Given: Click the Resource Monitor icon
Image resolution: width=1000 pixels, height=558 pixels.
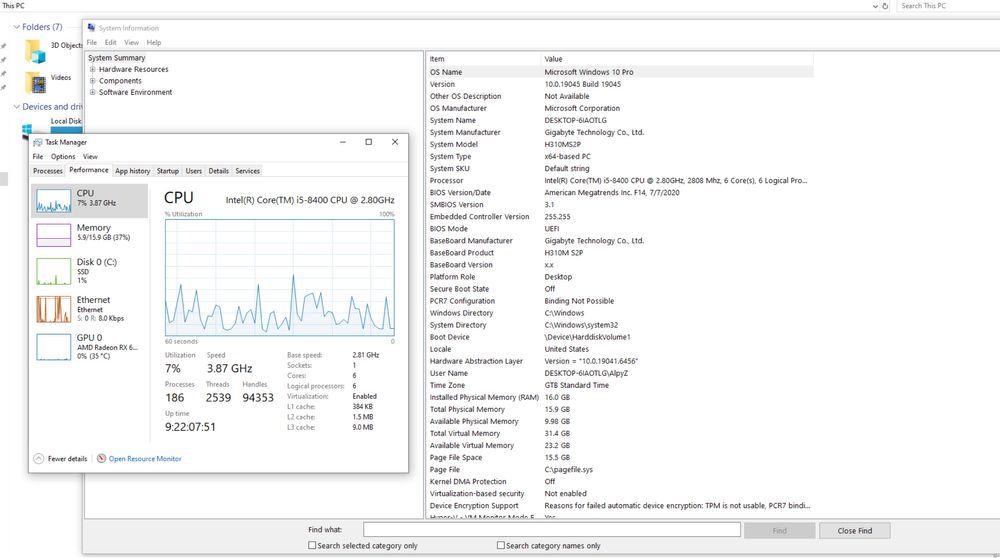Looking at the screenshot, I should (x=101, y=459).
